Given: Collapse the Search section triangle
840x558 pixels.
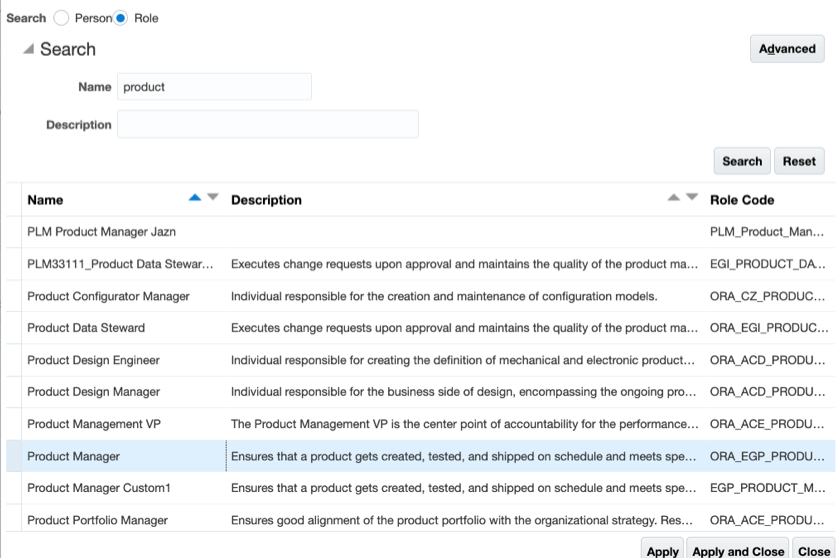Looking at the screenshot, I should [x=28, y=49].
